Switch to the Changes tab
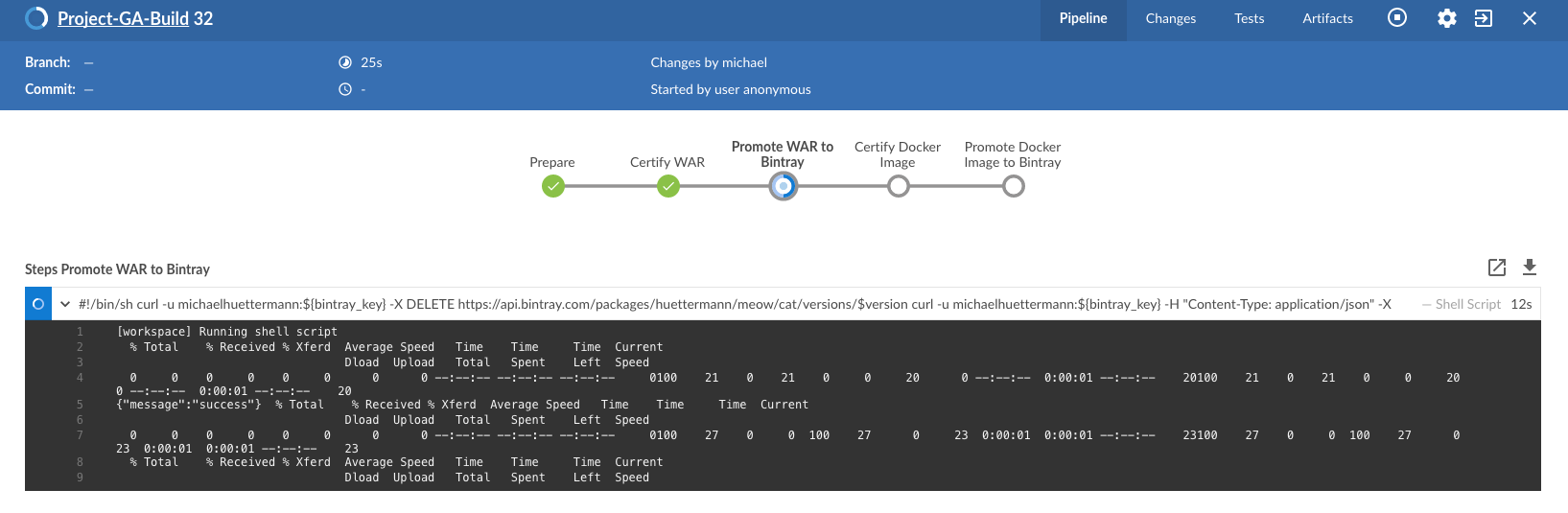 point(1170,18)
